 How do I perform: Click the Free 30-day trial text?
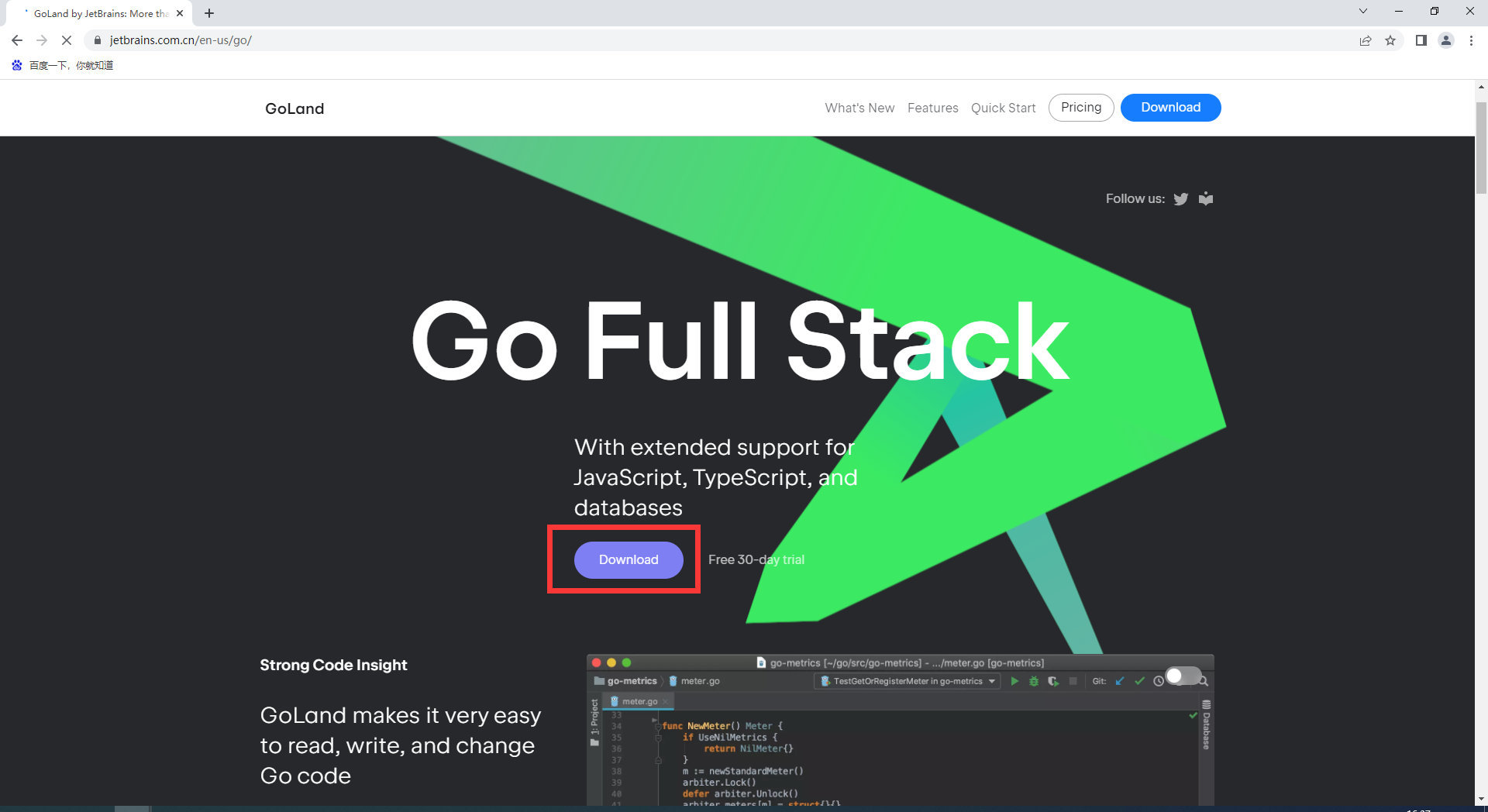point(756,559)
